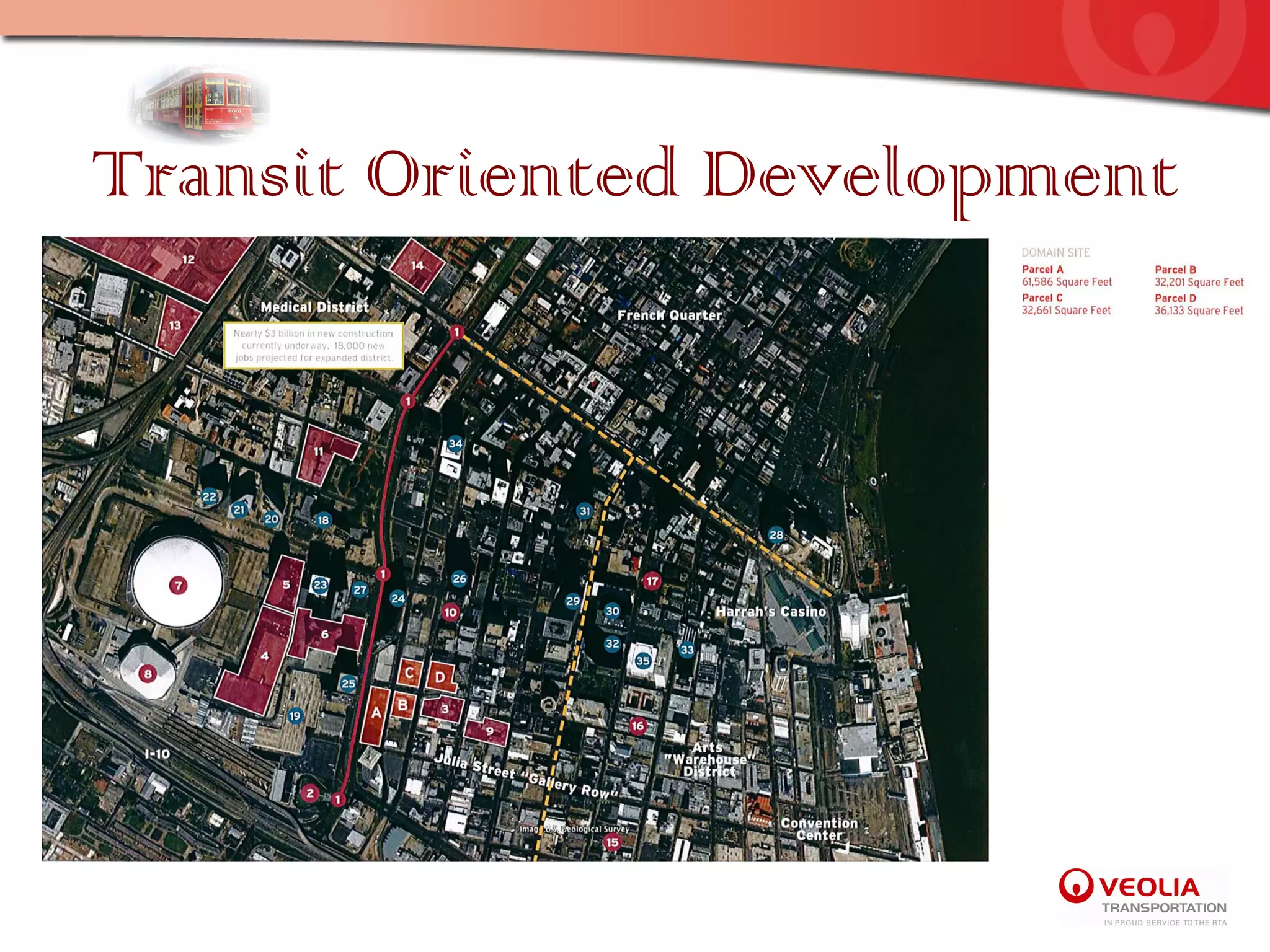1270x952 pixels.
Task: Click the 'DOMAIN SITE' legend heading
Action: click(1055, 252)
